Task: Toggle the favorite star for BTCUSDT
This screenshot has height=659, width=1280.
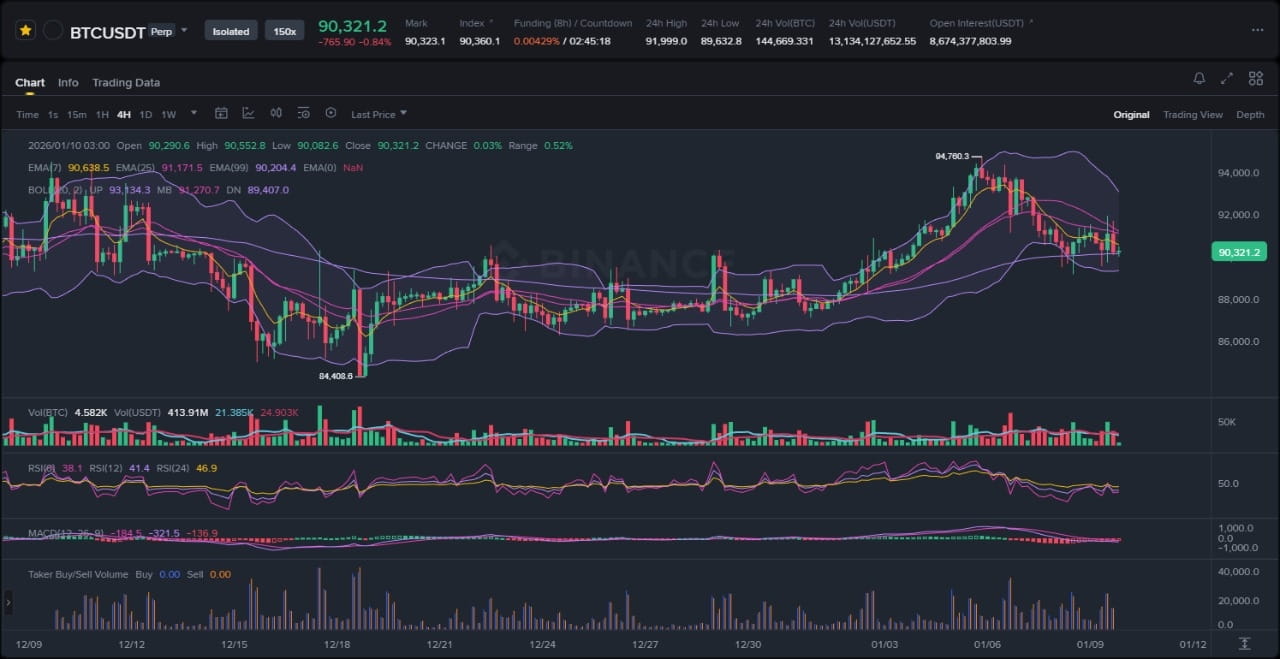Action: [x=25, y=31]
